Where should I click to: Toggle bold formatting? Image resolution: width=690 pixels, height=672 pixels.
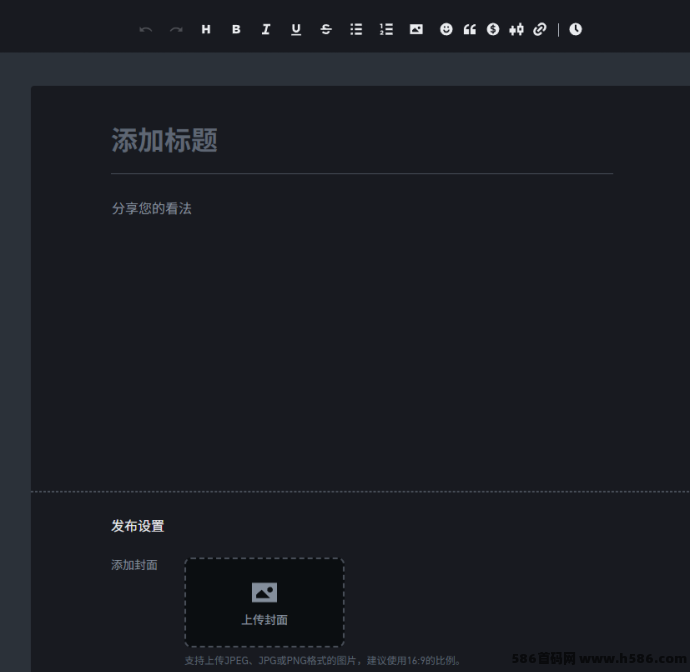(x=236, y=29)
